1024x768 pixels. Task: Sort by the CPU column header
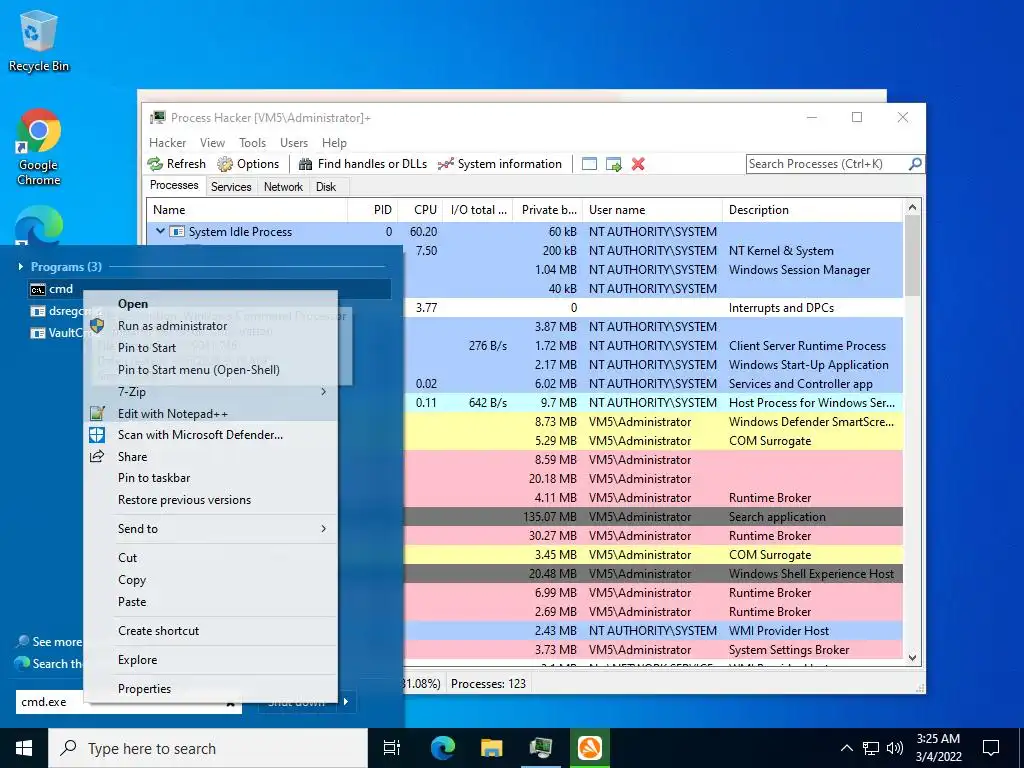click(x=420, y=210)
